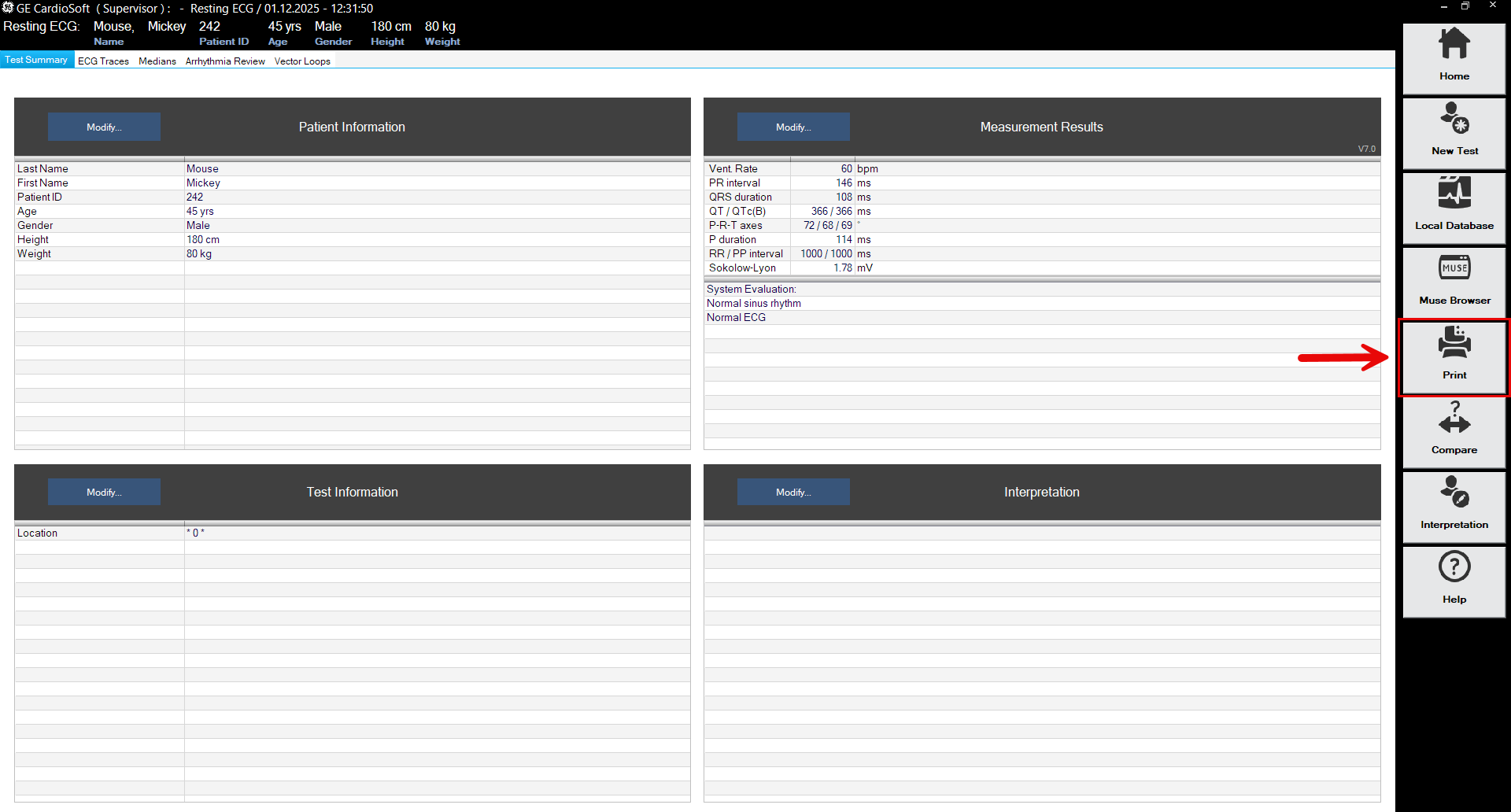Open the Vector Loops tab

(302, 61)
